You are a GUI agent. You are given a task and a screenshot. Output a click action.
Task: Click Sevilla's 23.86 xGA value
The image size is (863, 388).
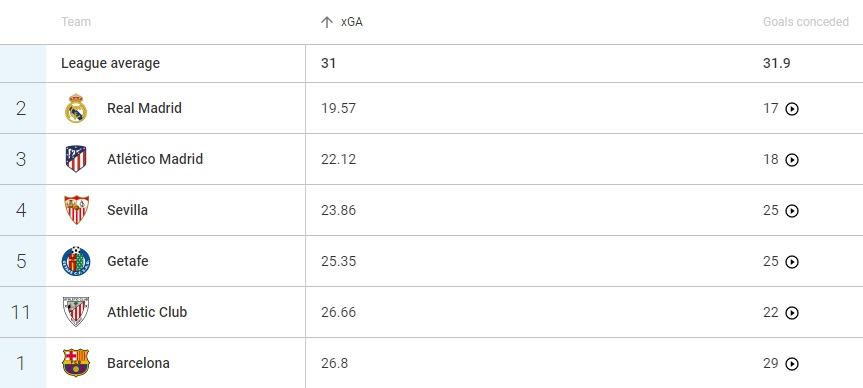338,210
